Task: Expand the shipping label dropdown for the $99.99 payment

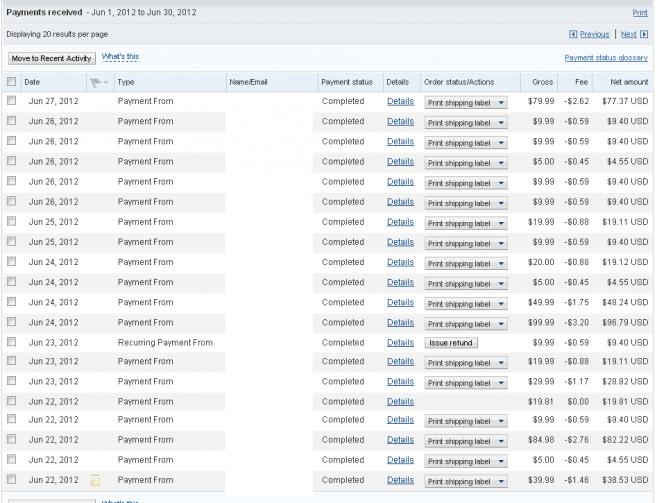Action: 466,324
